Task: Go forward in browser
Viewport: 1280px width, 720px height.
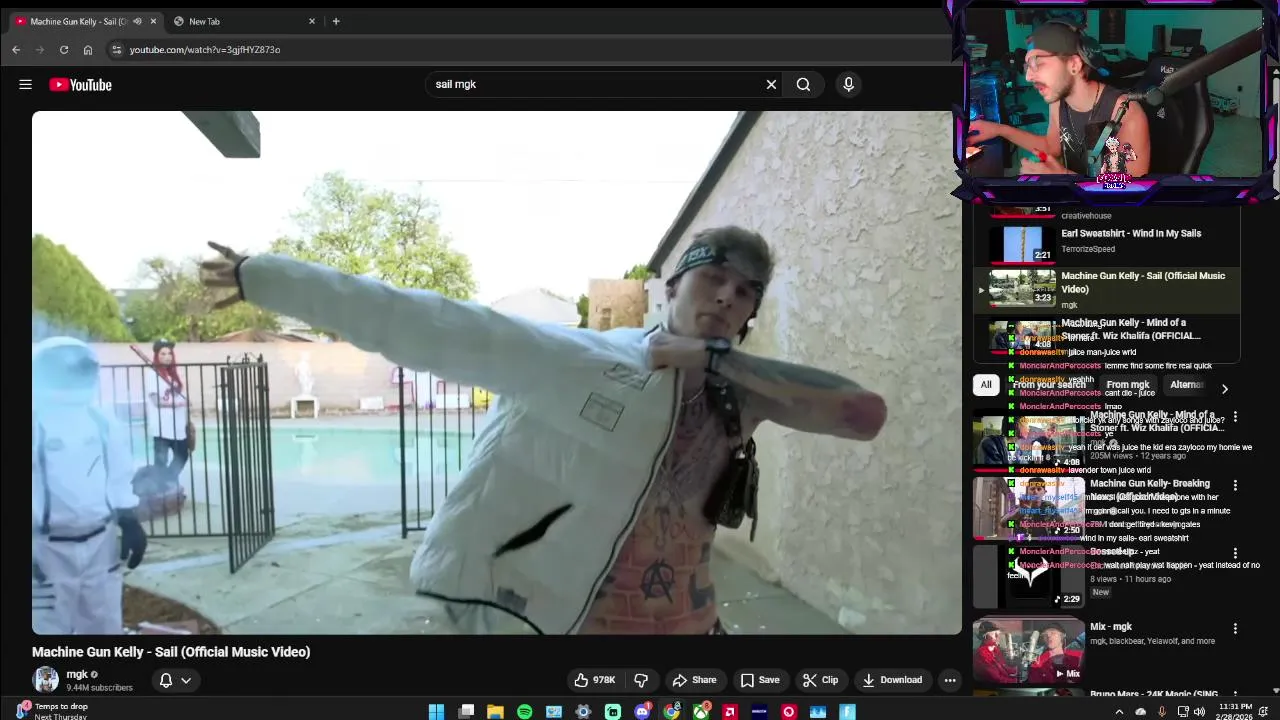Action: [40, 50]
